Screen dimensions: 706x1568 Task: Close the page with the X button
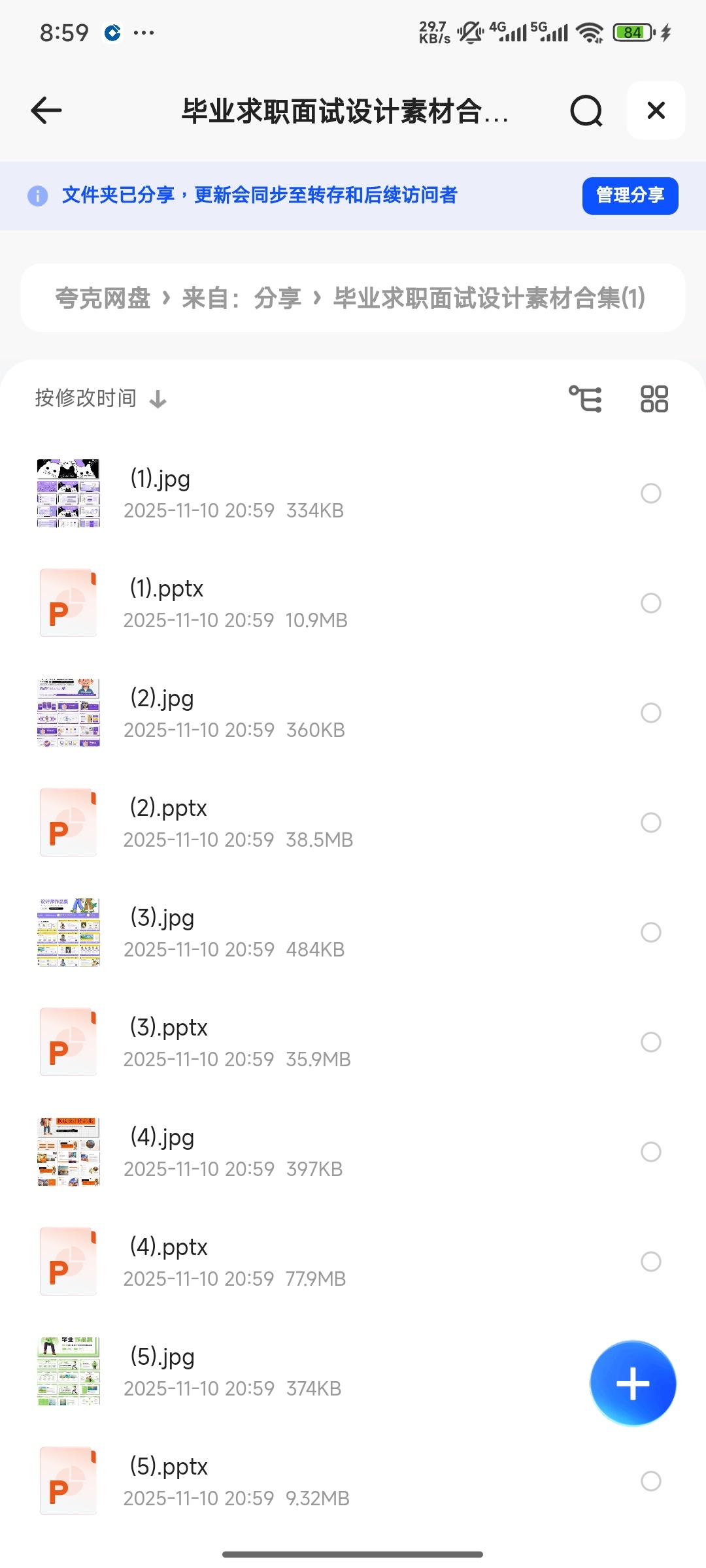[656, 110]
